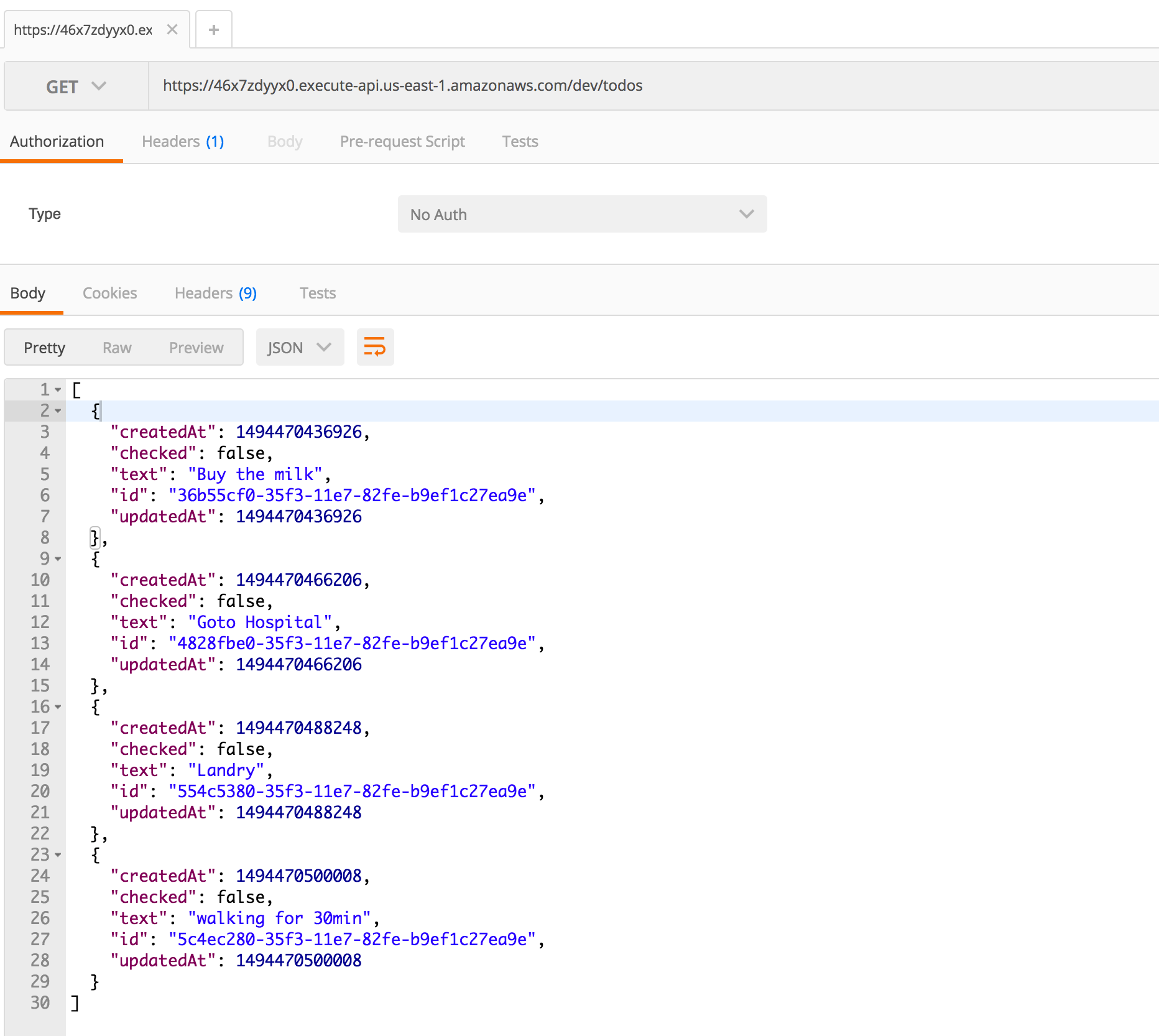Viewport: 1159px width, 1036px height.
Task: Click line number 30 in the gutter
Action: pos(40,1003)
